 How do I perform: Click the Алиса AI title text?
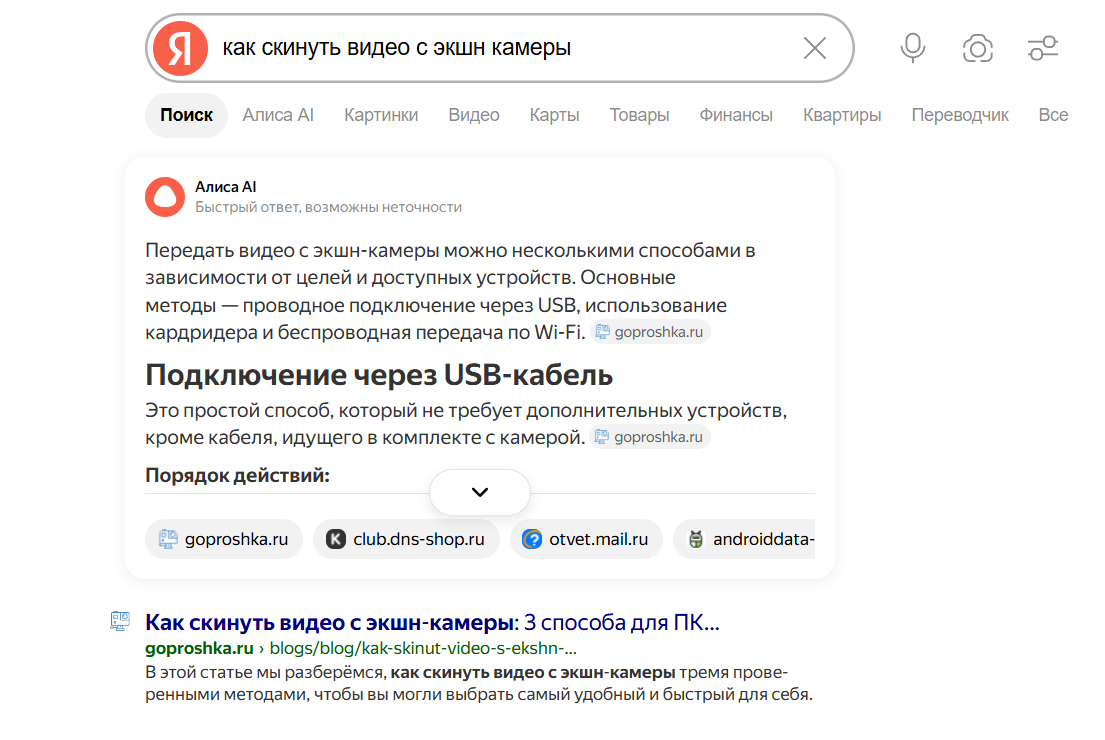[226, 187]
